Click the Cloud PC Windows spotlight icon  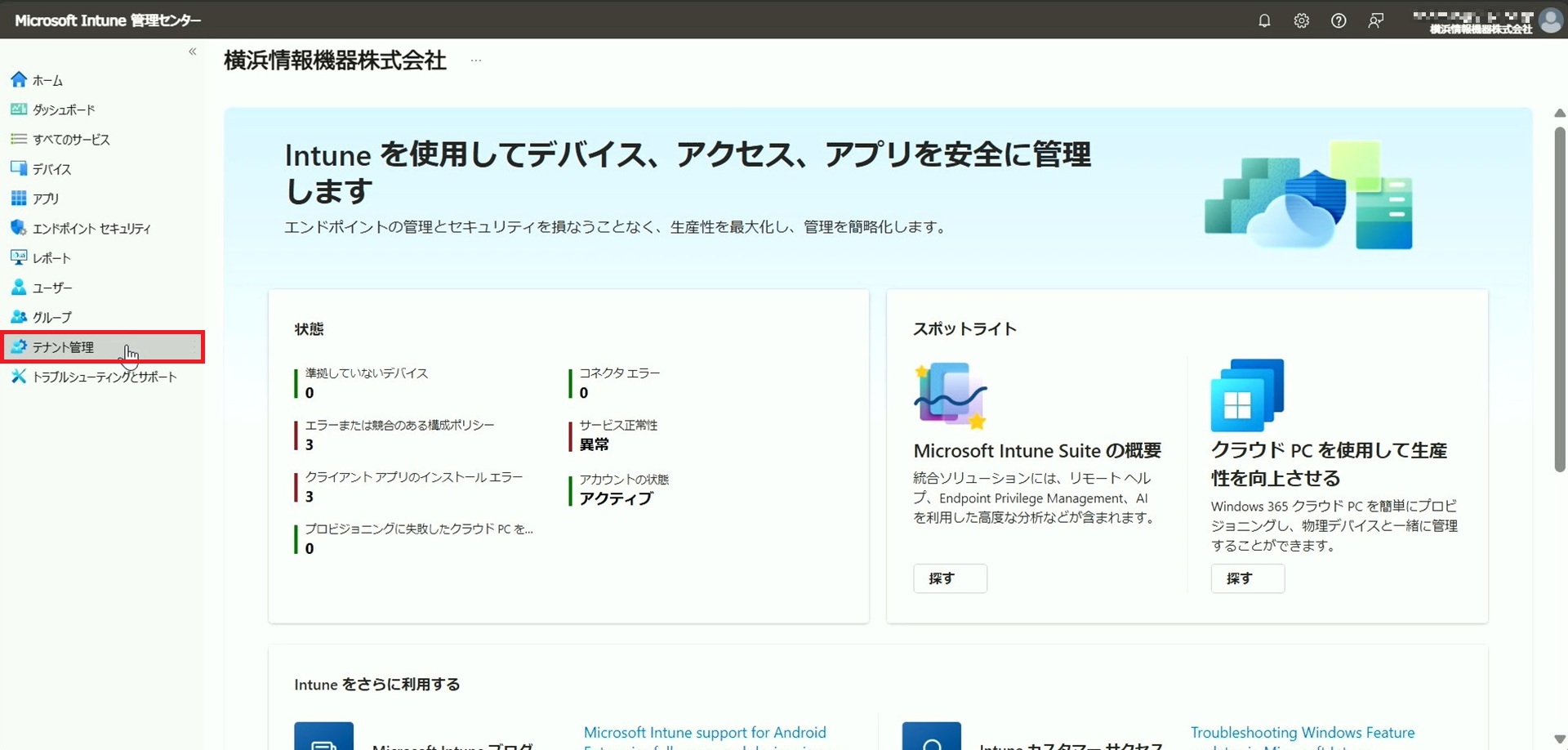tap(1247, 395)
